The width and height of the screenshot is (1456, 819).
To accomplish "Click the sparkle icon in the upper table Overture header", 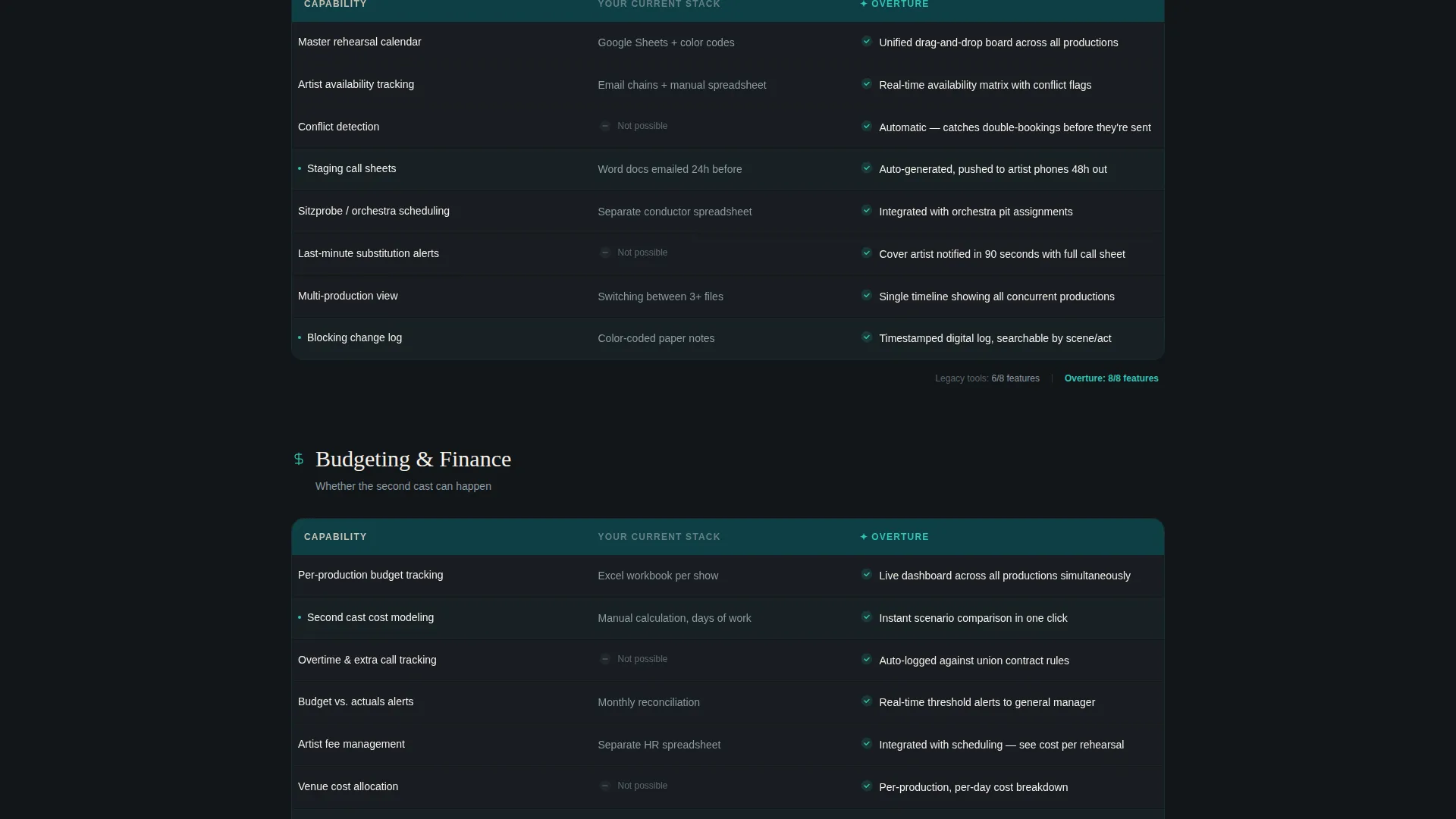I will click(x=864, y=5).
